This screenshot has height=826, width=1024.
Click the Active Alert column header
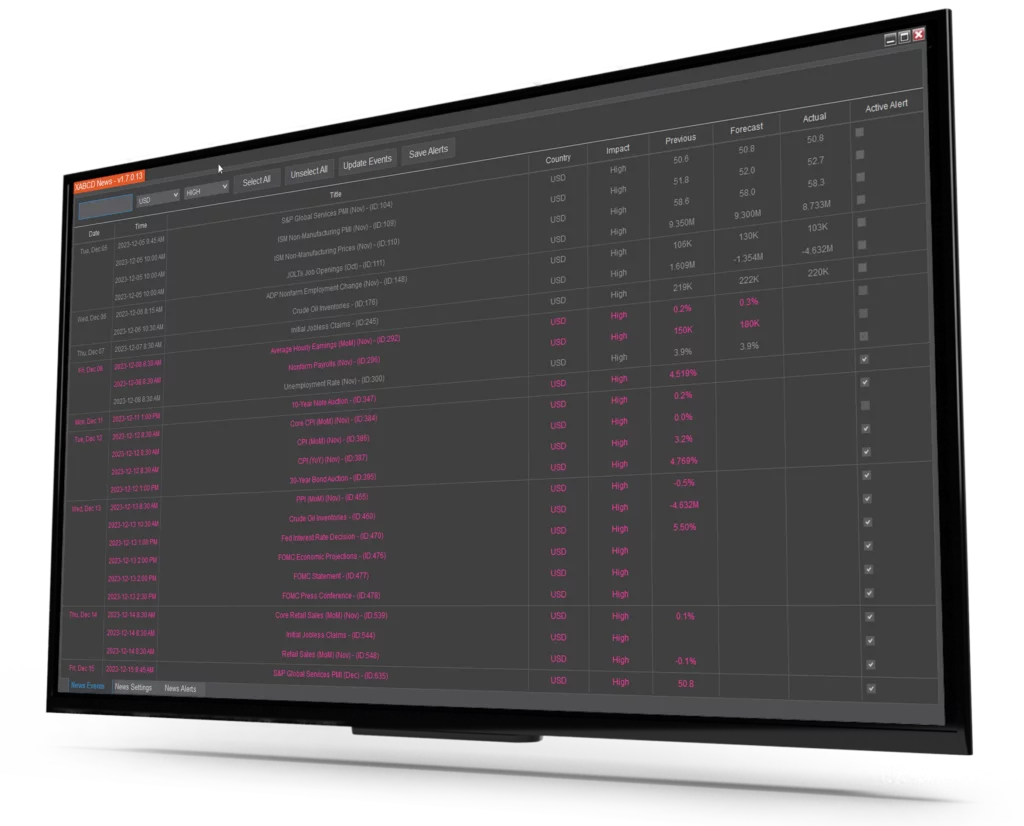[886, 106]
